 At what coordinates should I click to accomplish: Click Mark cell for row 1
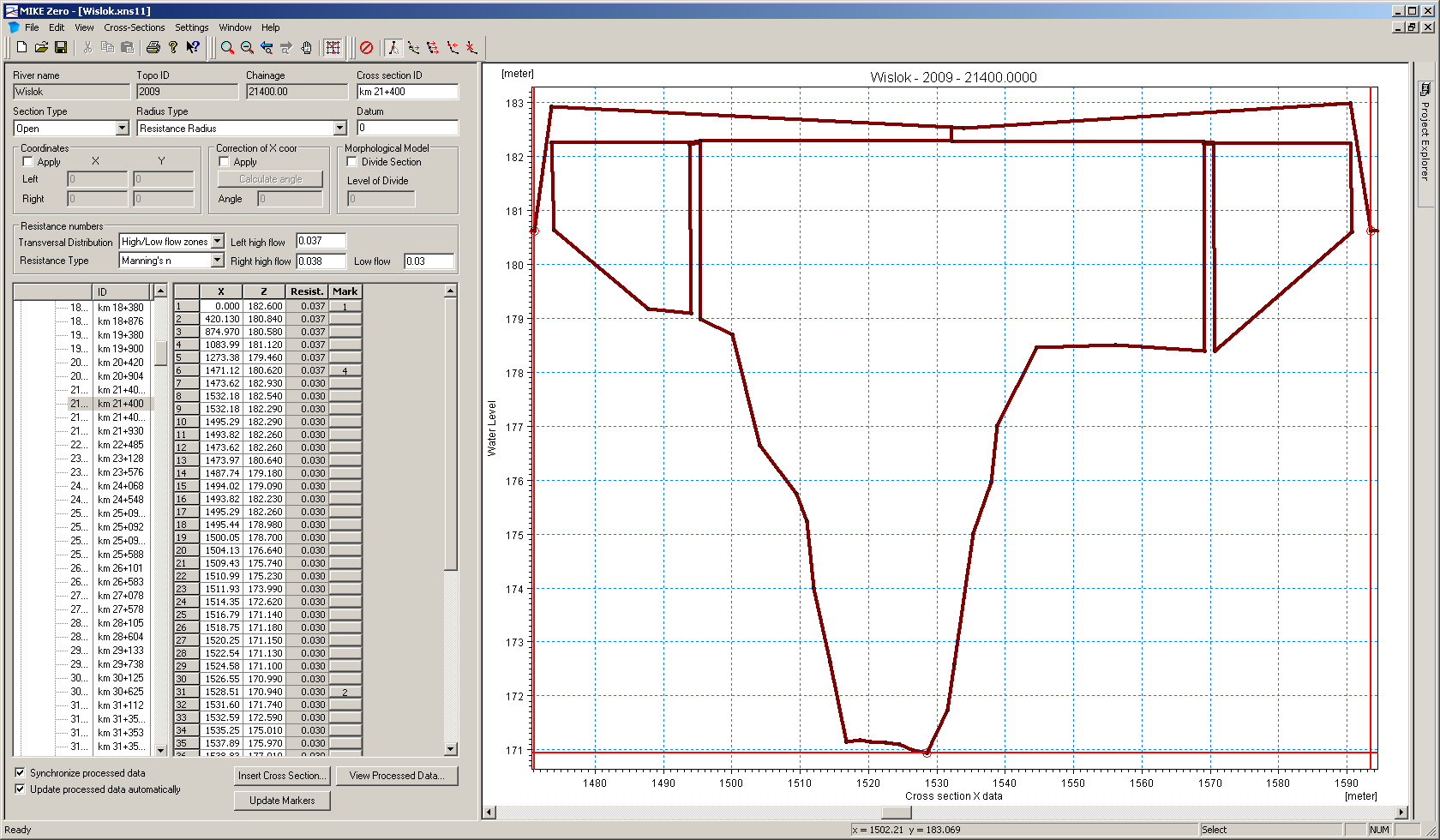(x=345, y=306)
